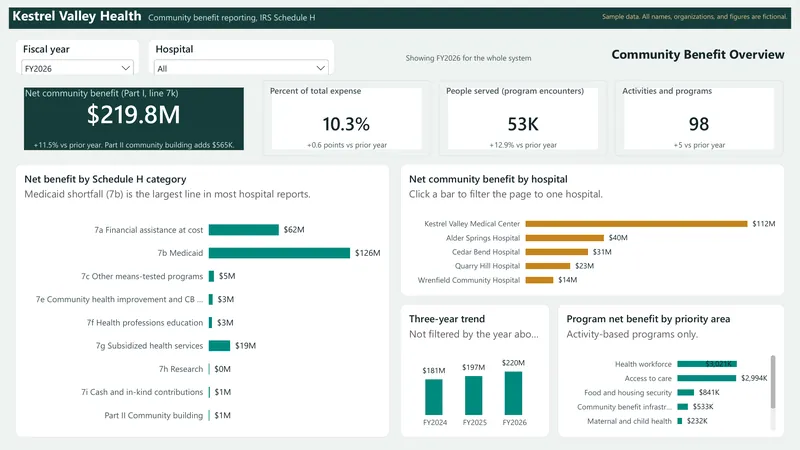
Task: Filter by Quarry Hill Hospital bar
Action: pyautogui.click(x=547, y=266)
